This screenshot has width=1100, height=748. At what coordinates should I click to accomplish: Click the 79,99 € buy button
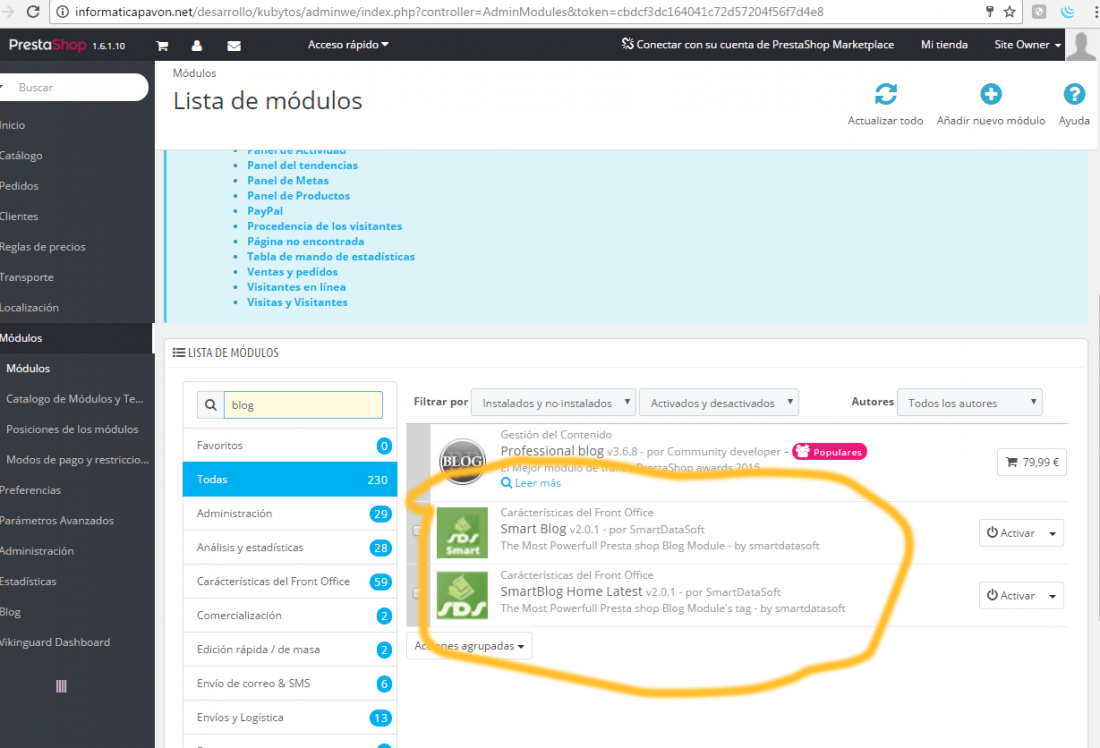(x=1031, y=462)
